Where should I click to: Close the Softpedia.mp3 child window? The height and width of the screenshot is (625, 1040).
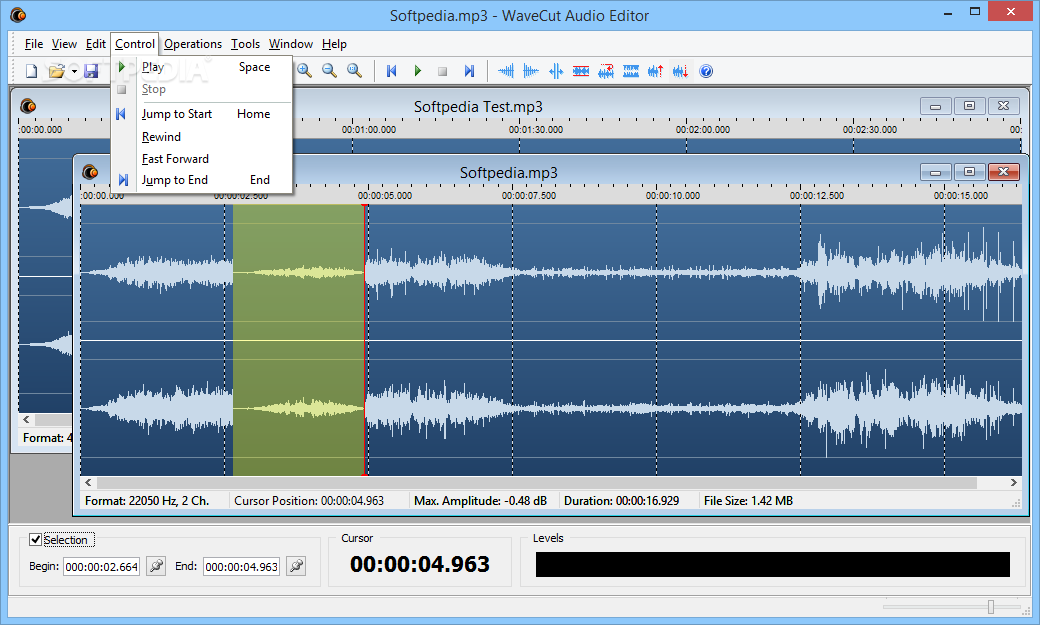coord(1004,173)
